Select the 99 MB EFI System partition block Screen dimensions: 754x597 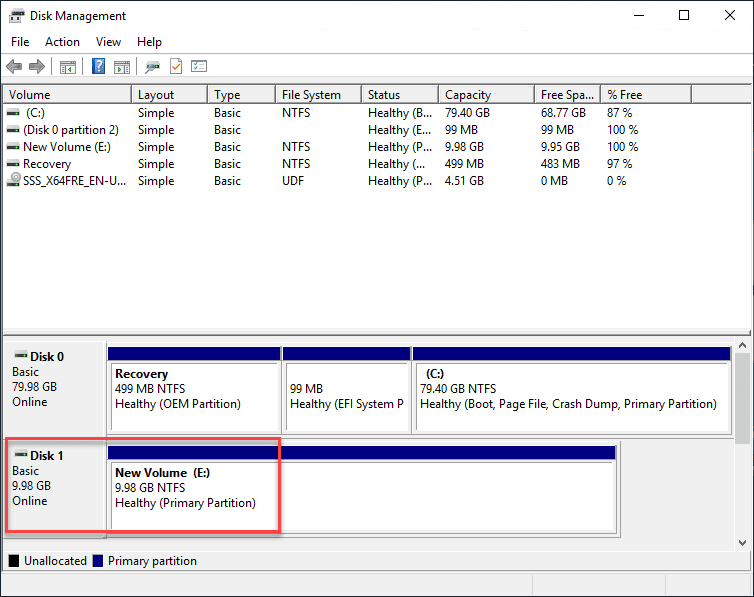tap(347, 390)
